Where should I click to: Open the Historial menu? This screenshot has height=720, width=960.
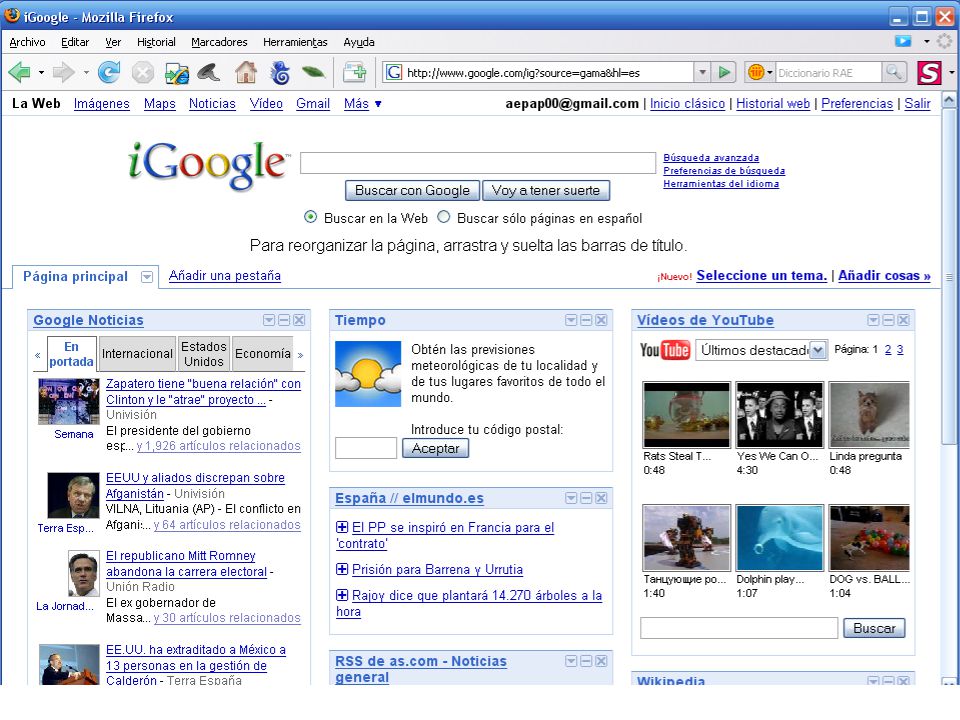(156, 42)
